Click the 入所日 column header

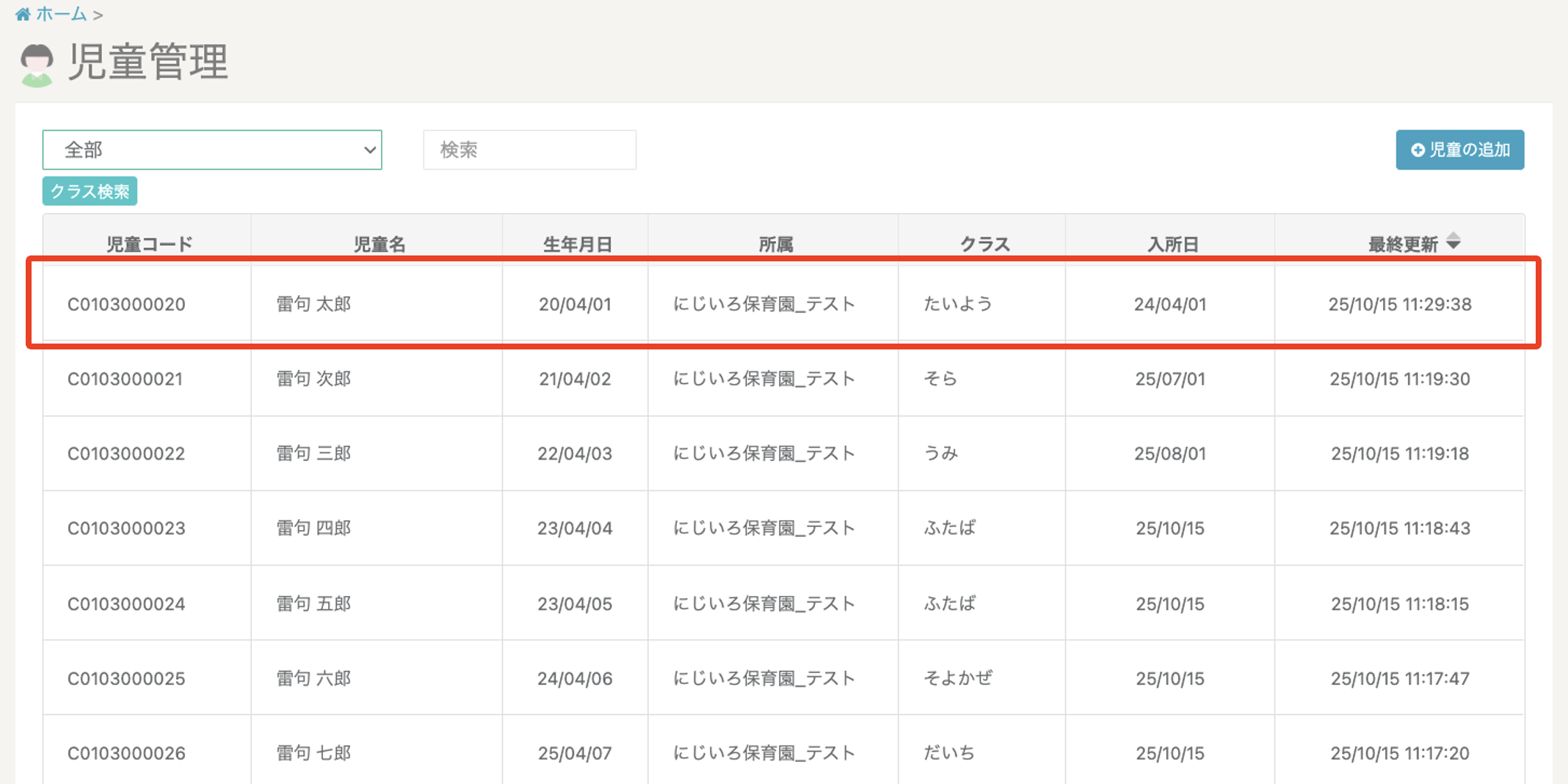(x=1172, y=244)
